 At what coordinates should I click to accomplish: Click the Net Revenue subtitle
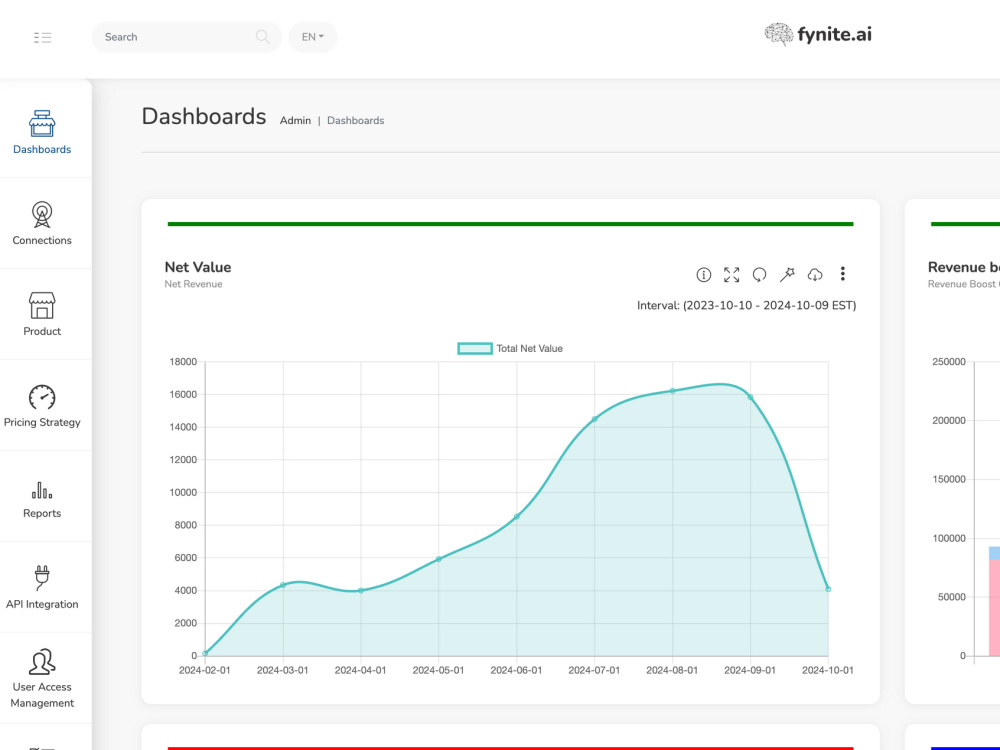tap(193, 284)
